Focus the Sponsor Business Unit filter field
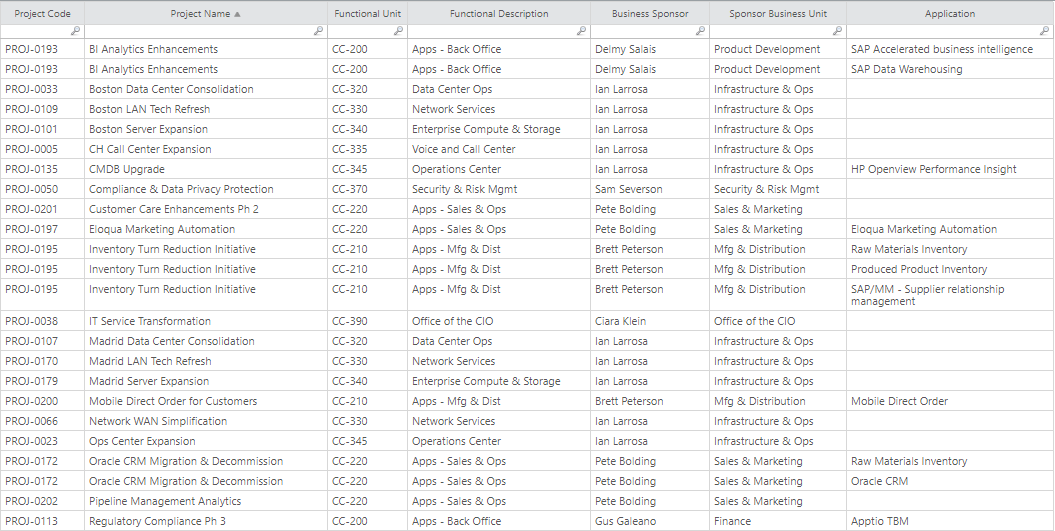This screenshot has width=1055, height=531. click(778, 31)
